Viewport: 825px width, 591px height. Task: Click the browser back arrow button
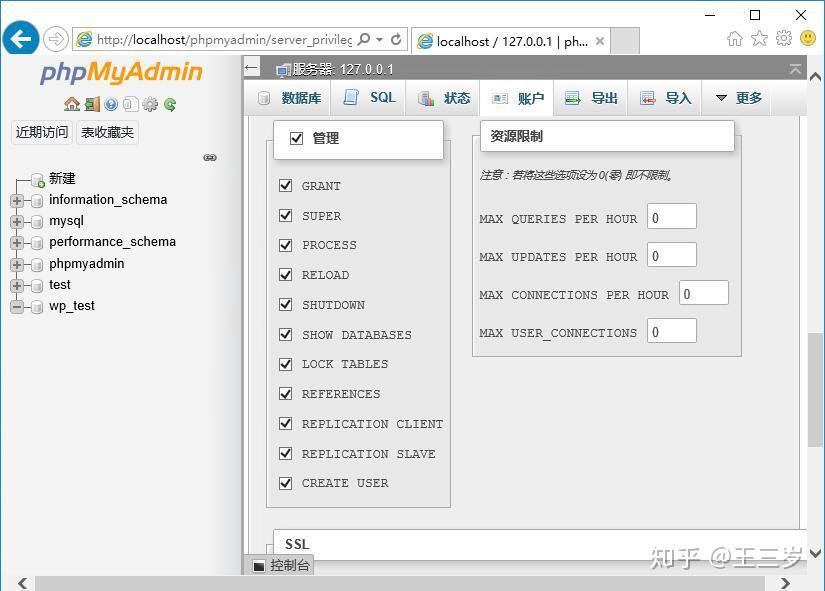tap(21, 38)
